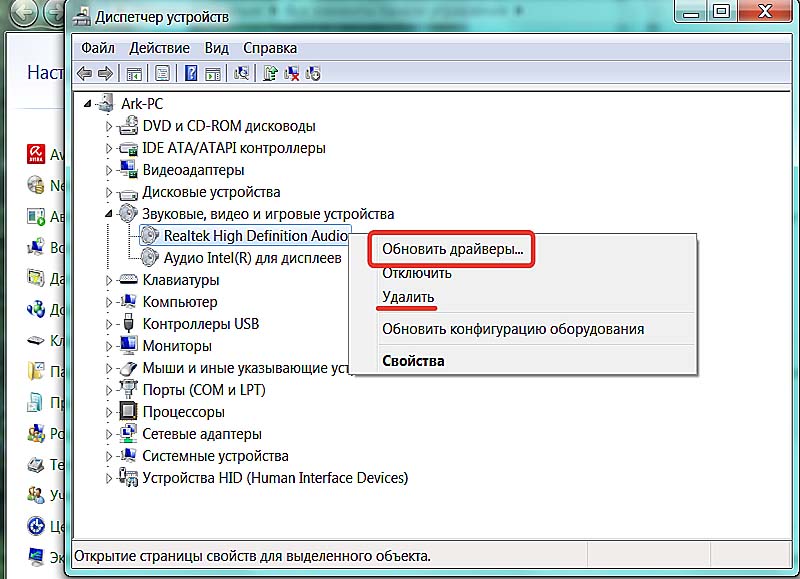Screen dimensions: 800x579
Task: Open Свойства from the context menu
Action: click(x=413, y=360)
